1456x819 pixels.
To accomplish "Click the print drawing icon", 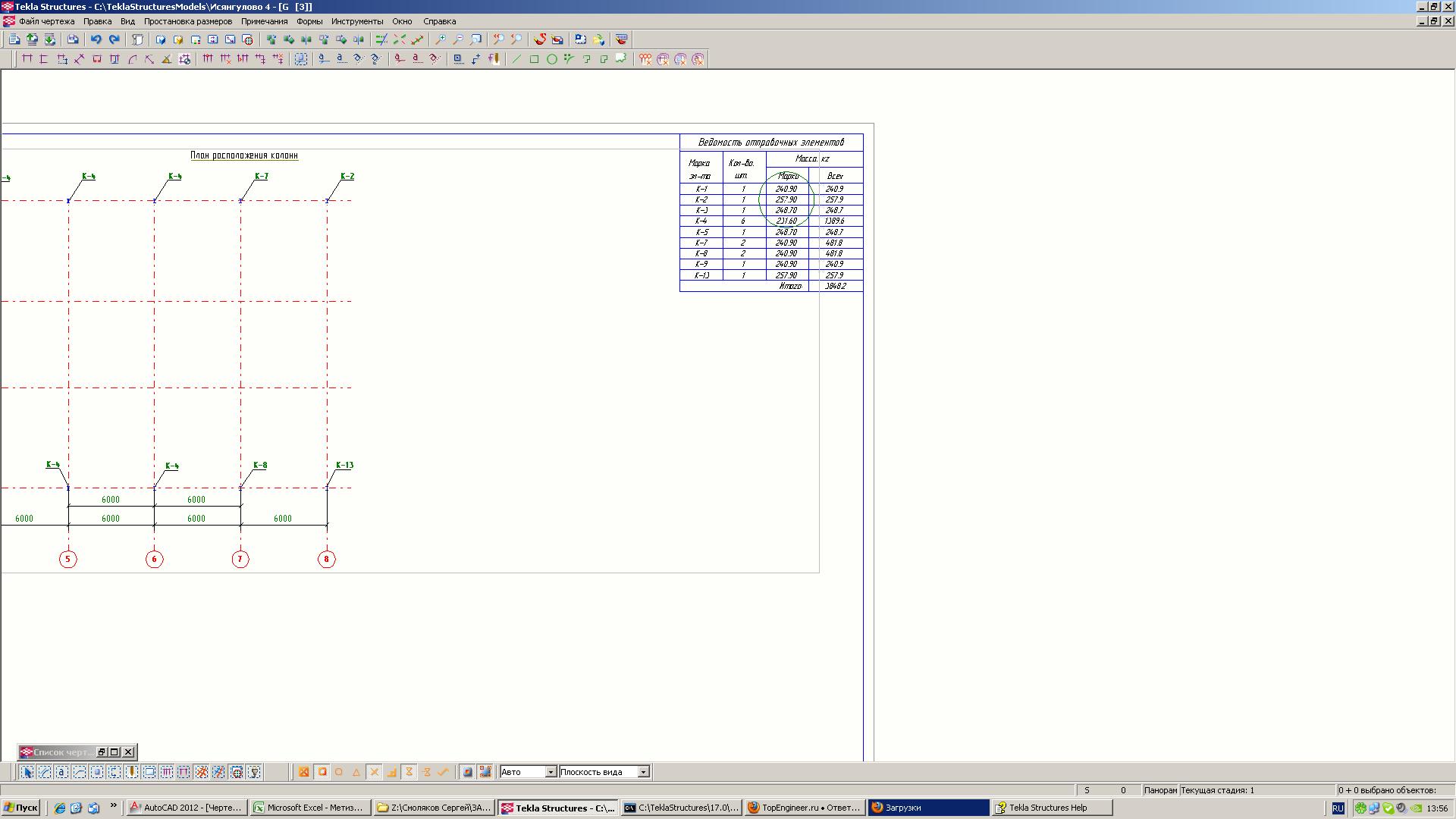I will click(x=73, y=39).
